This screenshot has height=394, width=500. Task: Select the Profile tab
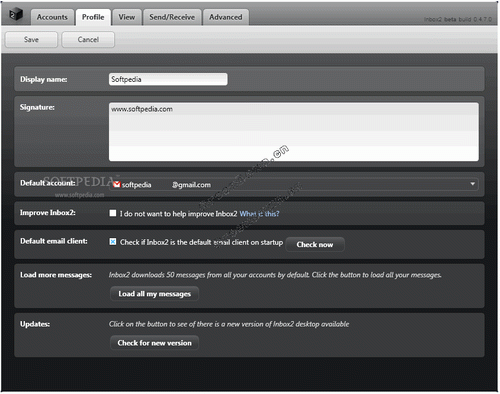(93, 17)
